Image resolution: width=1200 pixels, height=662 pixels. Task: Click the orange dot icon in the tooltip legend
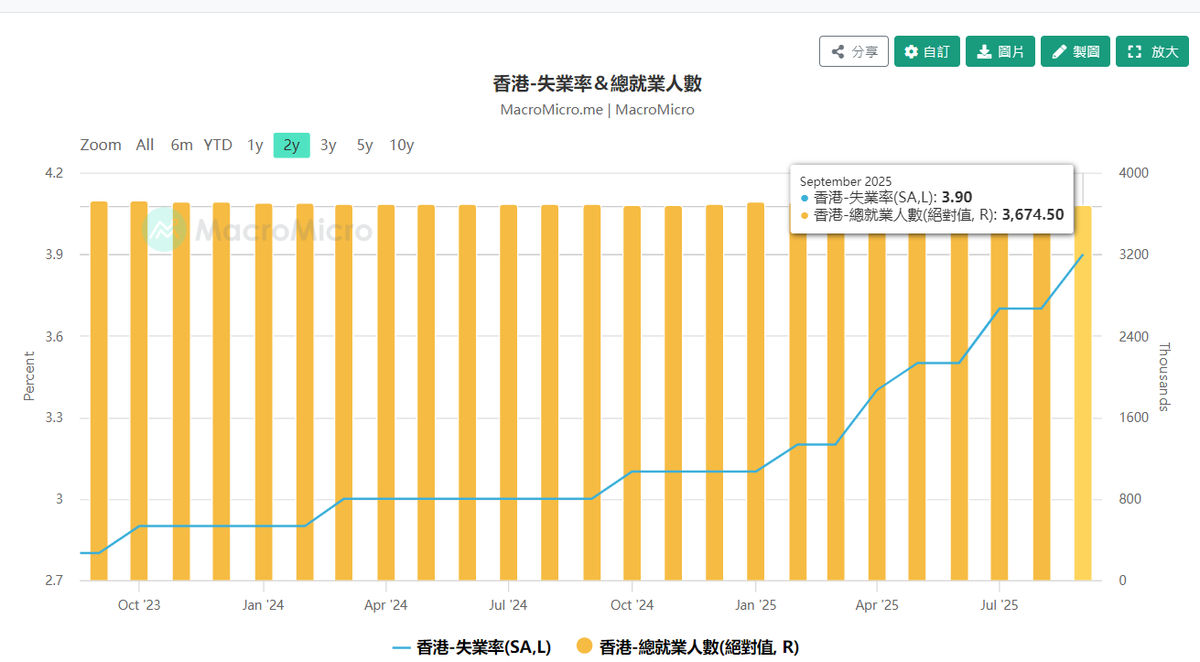[x=805, y=216]
